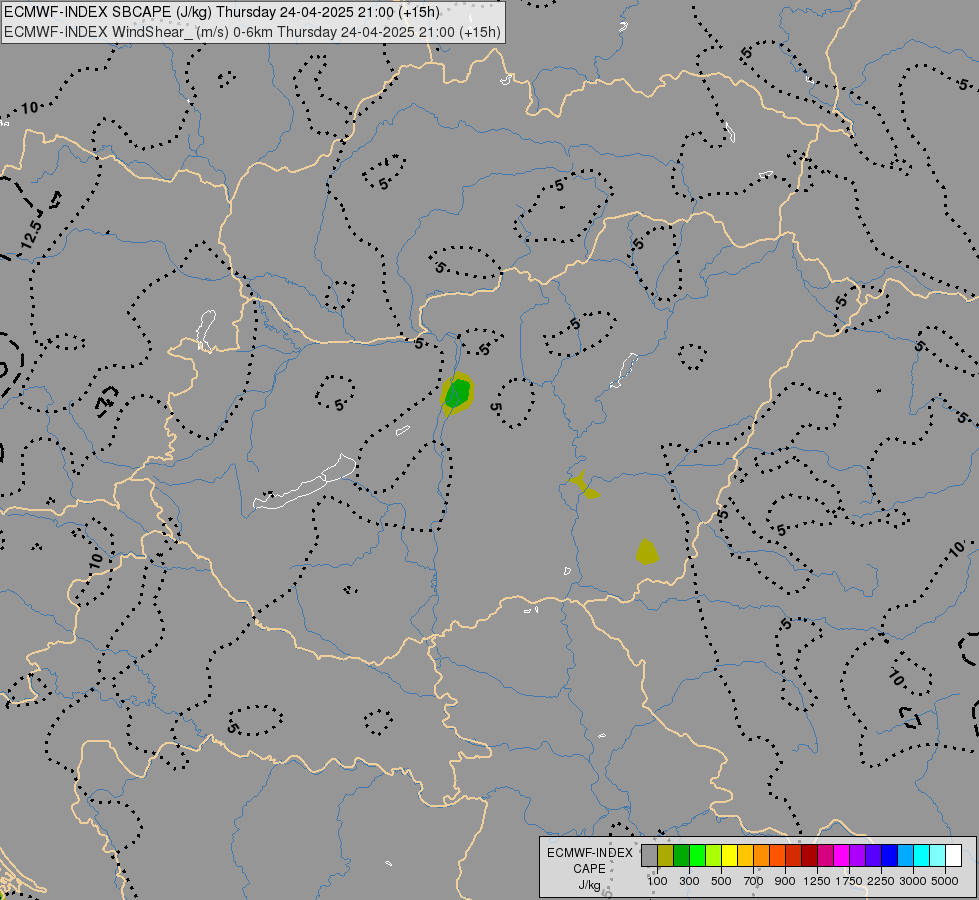Select the bright green legend swatch
Screen dimensions: 979x900
(697, 855)
